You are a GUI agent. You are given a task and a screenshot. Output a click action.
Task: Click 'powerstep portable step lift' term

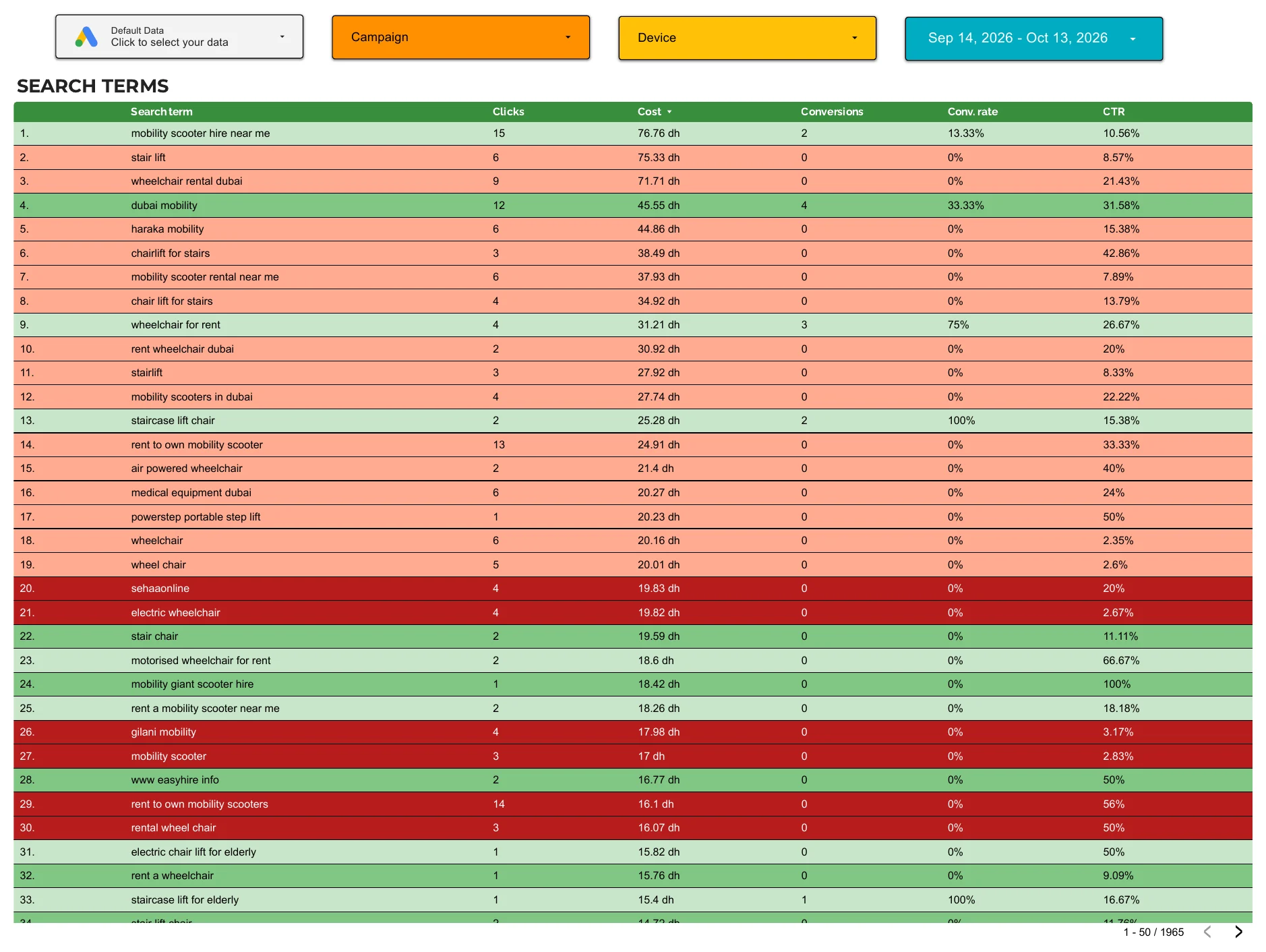tap(196, 517)
